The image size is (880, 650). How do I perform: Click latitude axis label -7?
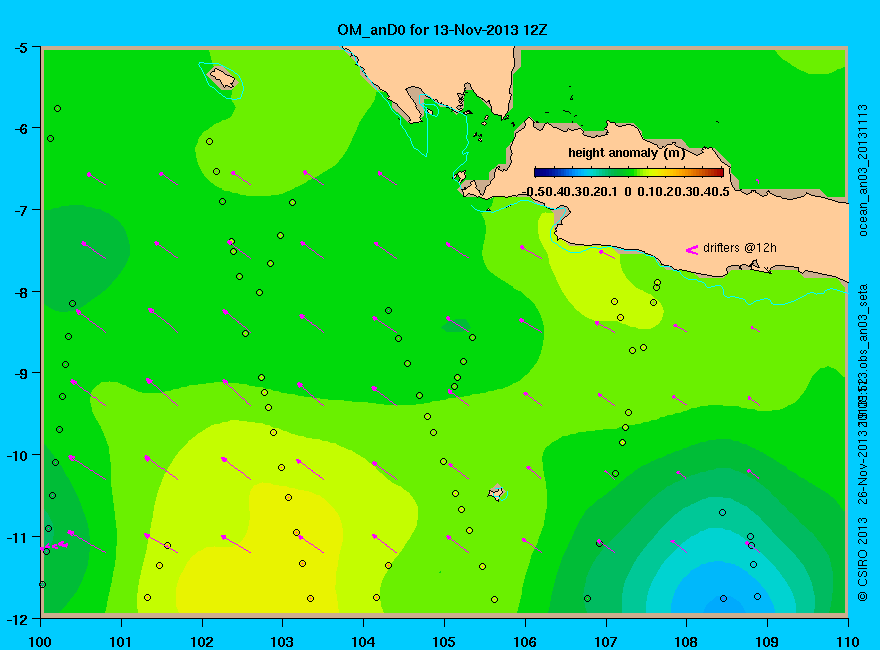coord(20,210)
